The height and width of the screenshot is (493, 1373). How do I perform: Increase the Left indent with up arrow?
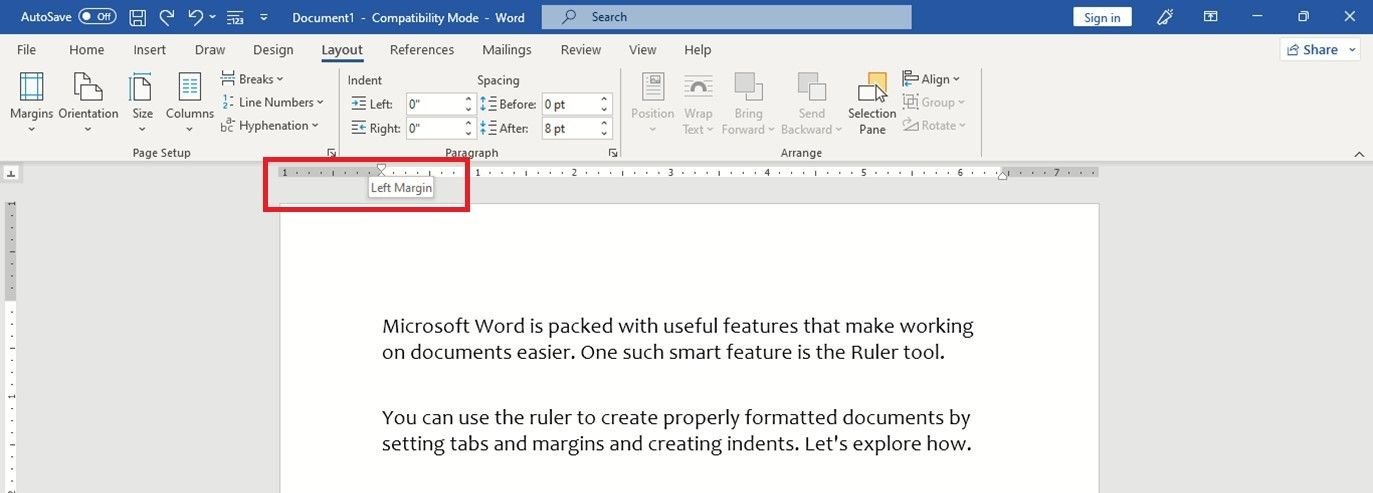point(468,99)
